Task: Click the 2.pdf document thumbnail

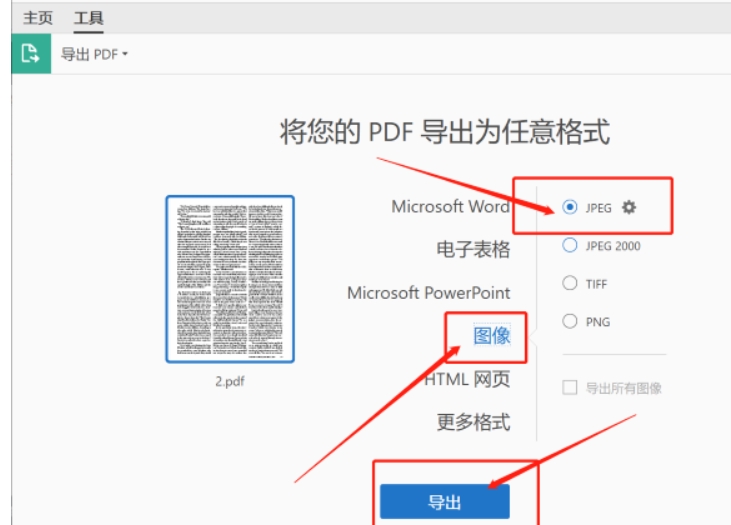Action: click(230, 279)
